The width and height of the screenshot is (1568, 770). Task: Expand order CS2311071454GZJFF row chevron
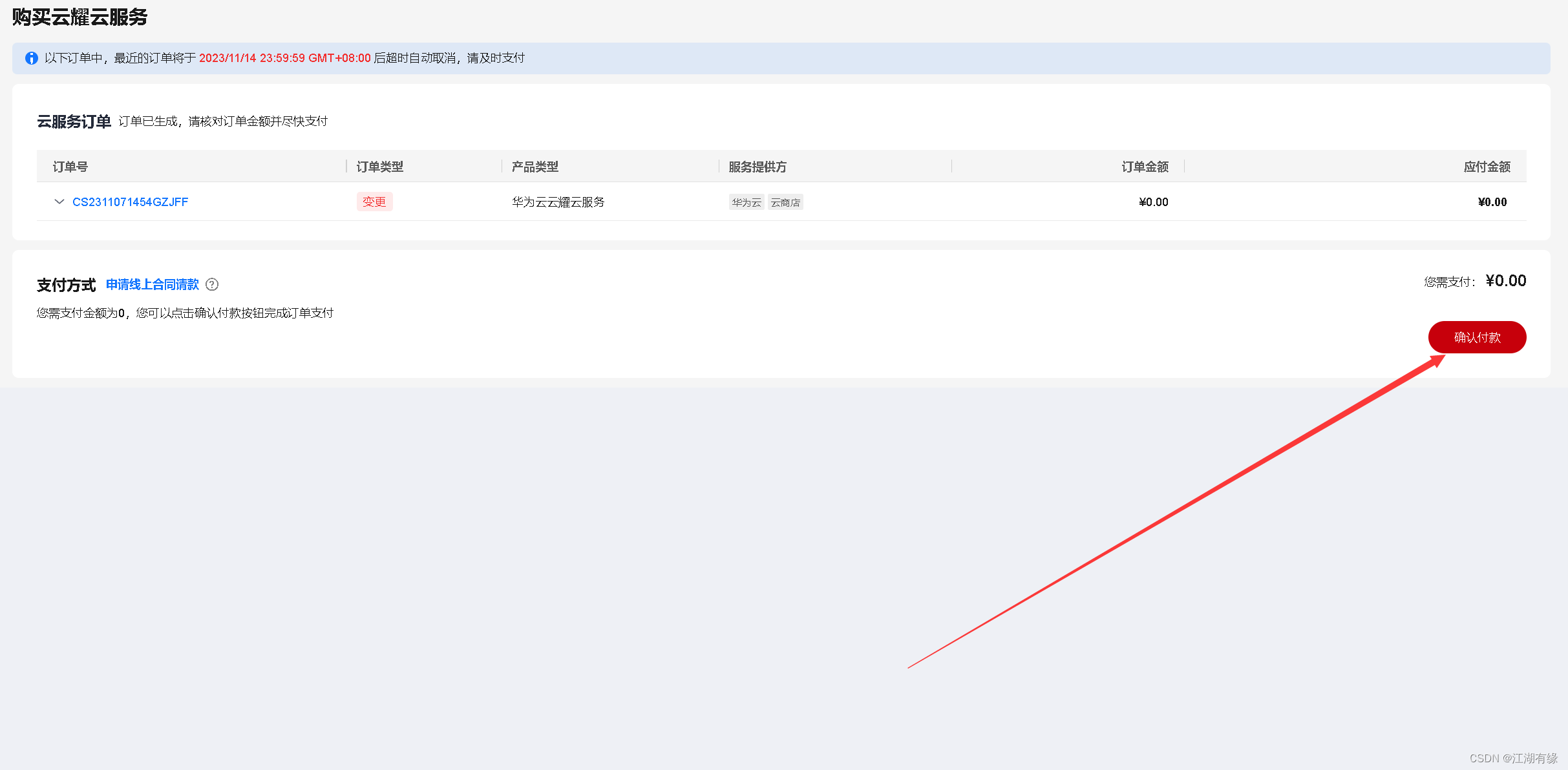[x=59, y=202]
